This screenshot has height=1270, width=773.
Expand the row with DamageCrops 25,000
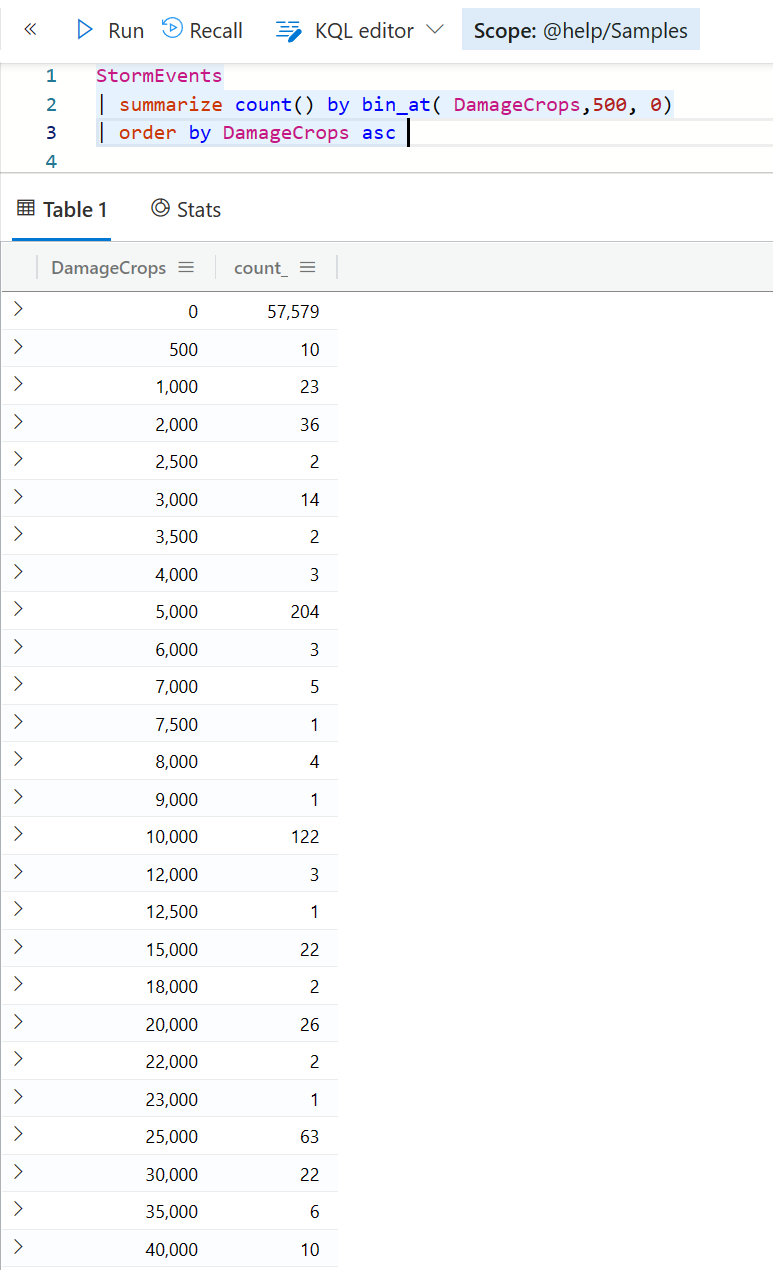pyautogui.click(x=18, y=1135)
